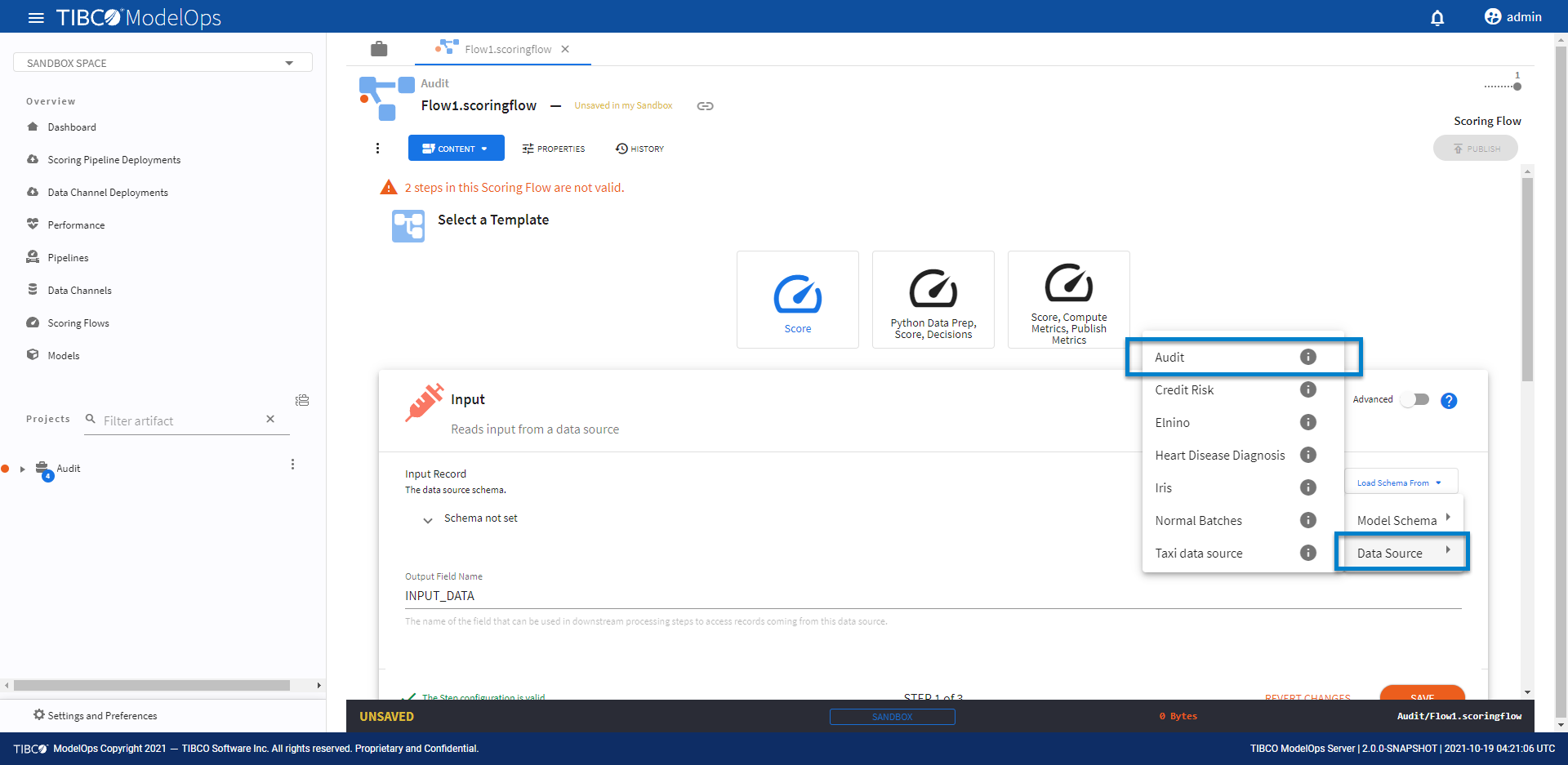1568x765 pixels.
Task: Open Data Channel Deployments
Action: pos(108,193)
